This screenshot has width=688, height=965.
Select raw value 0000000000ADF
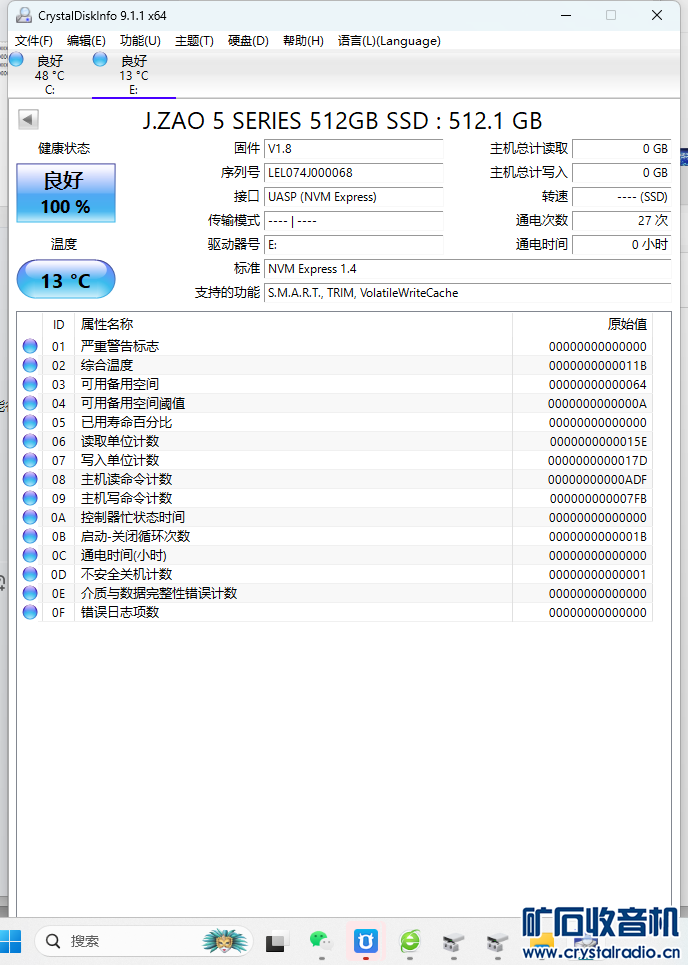598,479
